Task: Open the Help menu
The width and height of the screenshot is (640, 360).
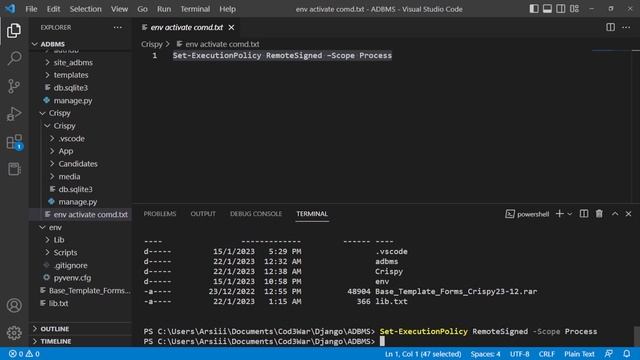Action: click(x=227, y=9)
